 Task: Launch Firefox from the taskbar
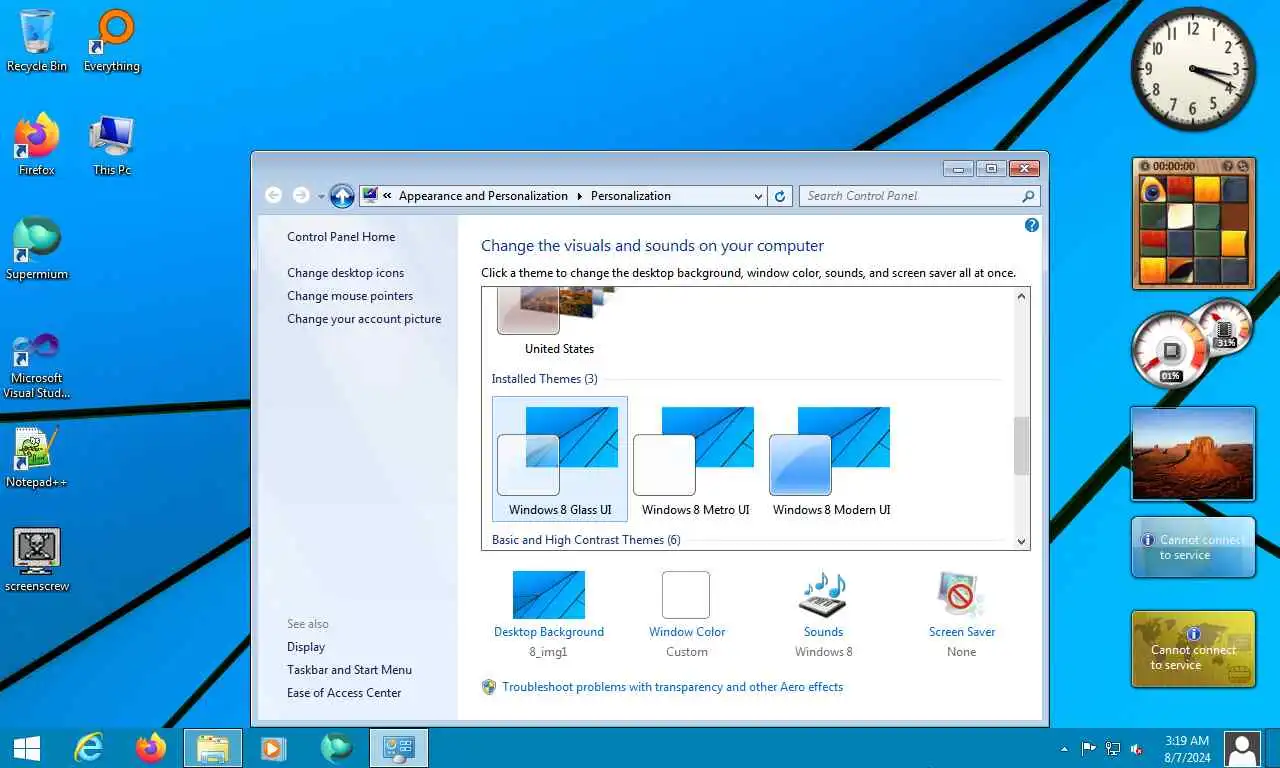point(151,748)
